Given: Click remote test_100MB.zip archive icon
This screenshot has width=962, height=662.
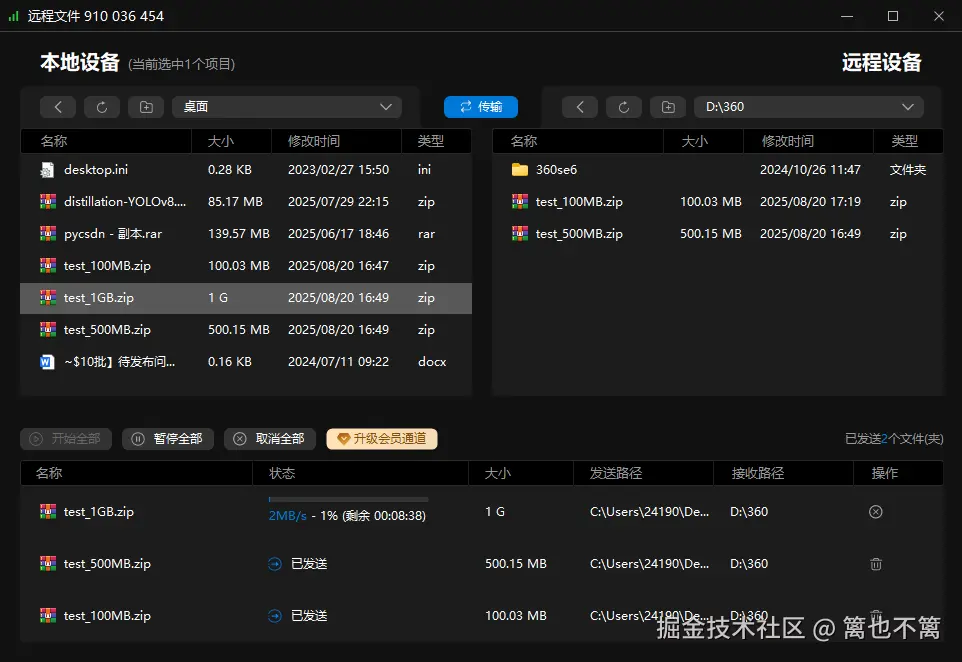Looking at the screenshot, I should pos(520,201).
